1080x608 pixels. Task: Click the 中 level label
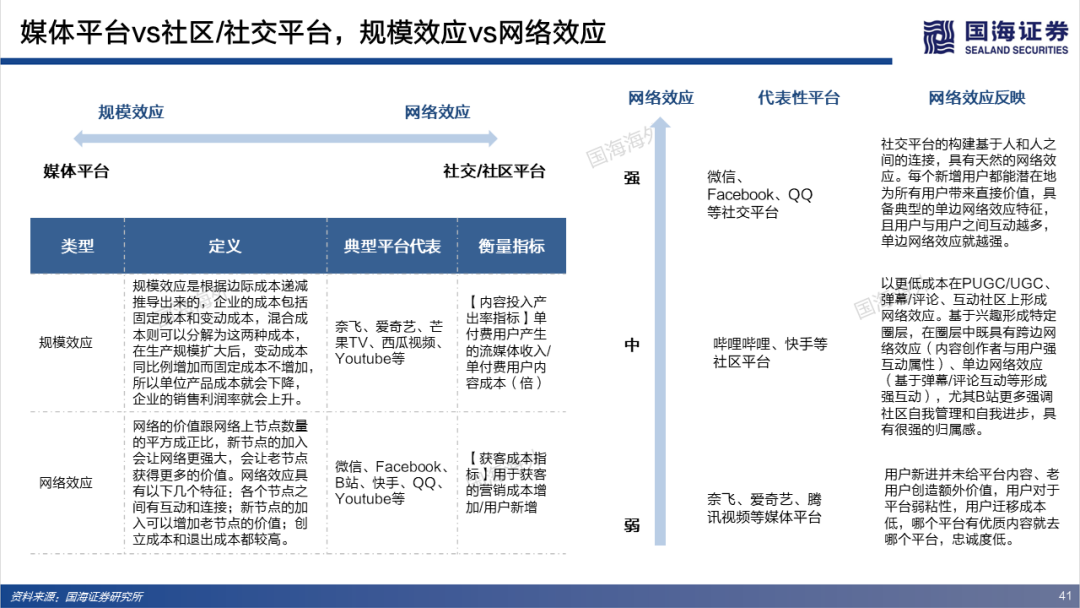[632, 344]
